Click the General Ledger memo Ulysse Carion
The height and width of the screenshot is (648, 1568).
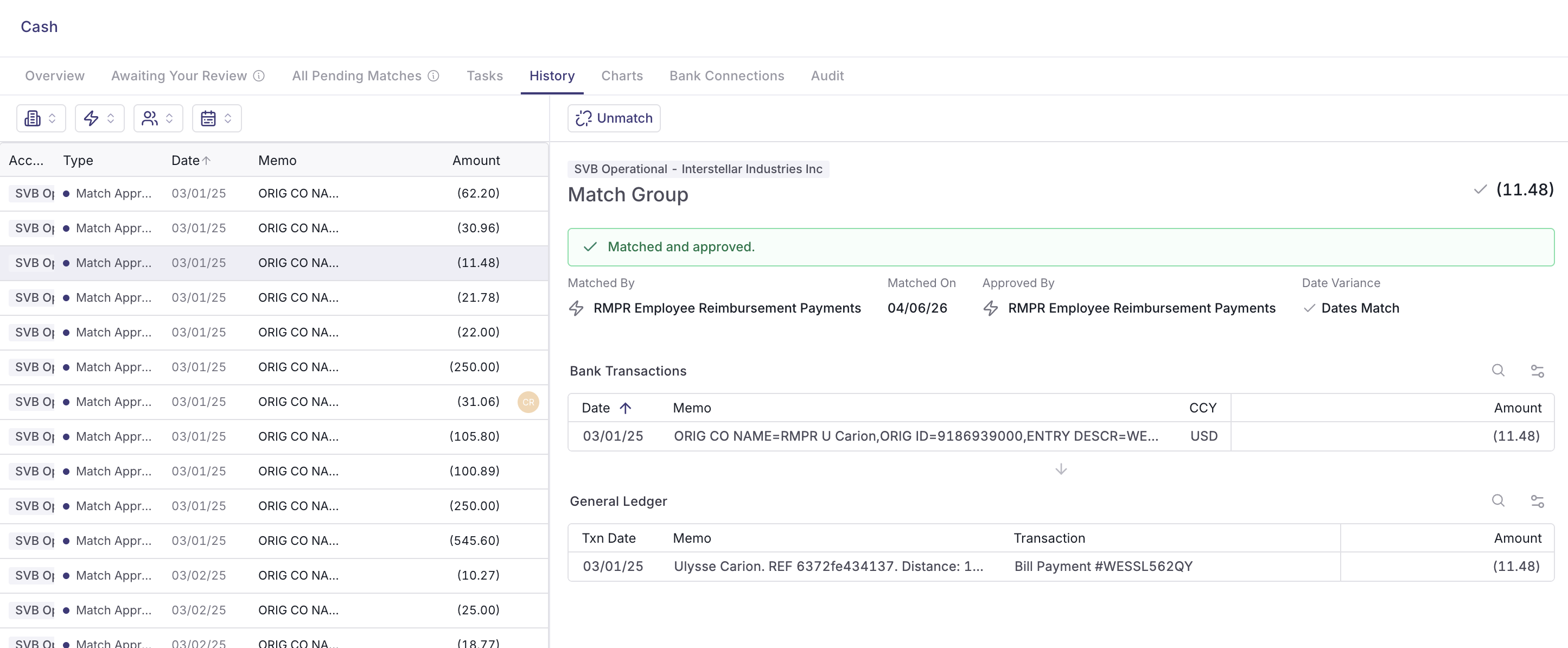click(828, 567)
